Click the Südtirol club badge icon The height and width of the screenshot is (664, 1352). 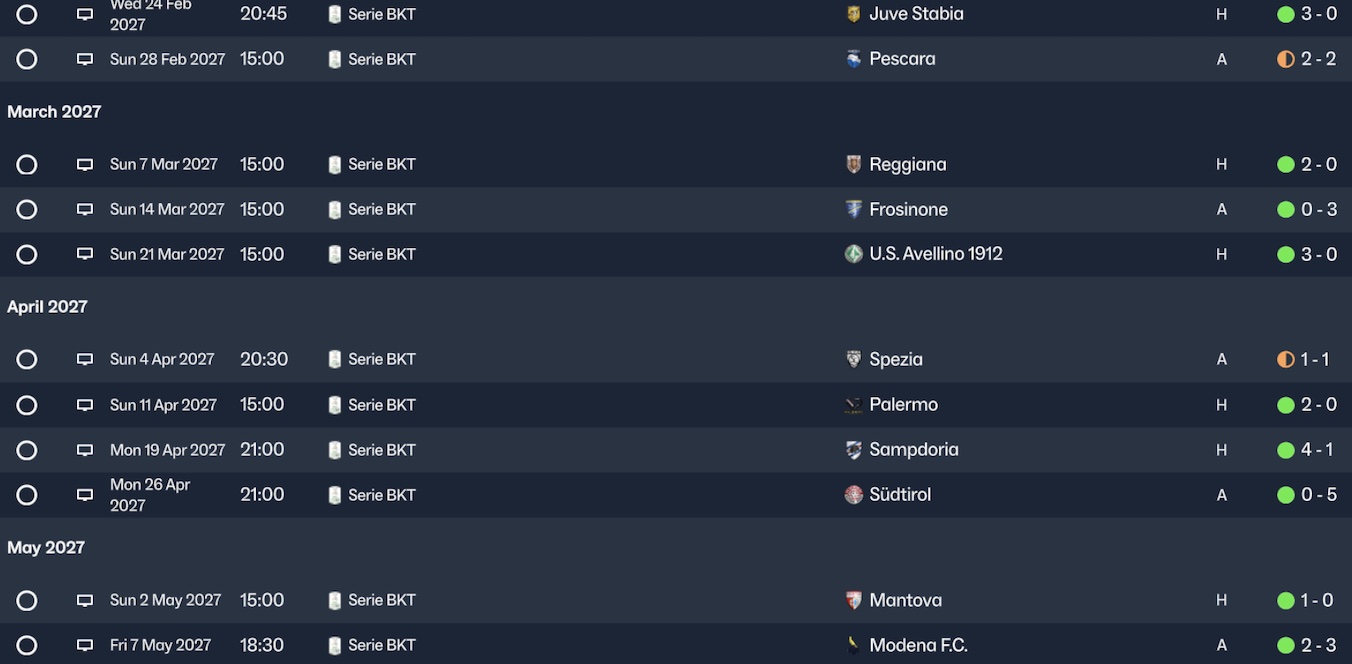[x=853, y=495]
